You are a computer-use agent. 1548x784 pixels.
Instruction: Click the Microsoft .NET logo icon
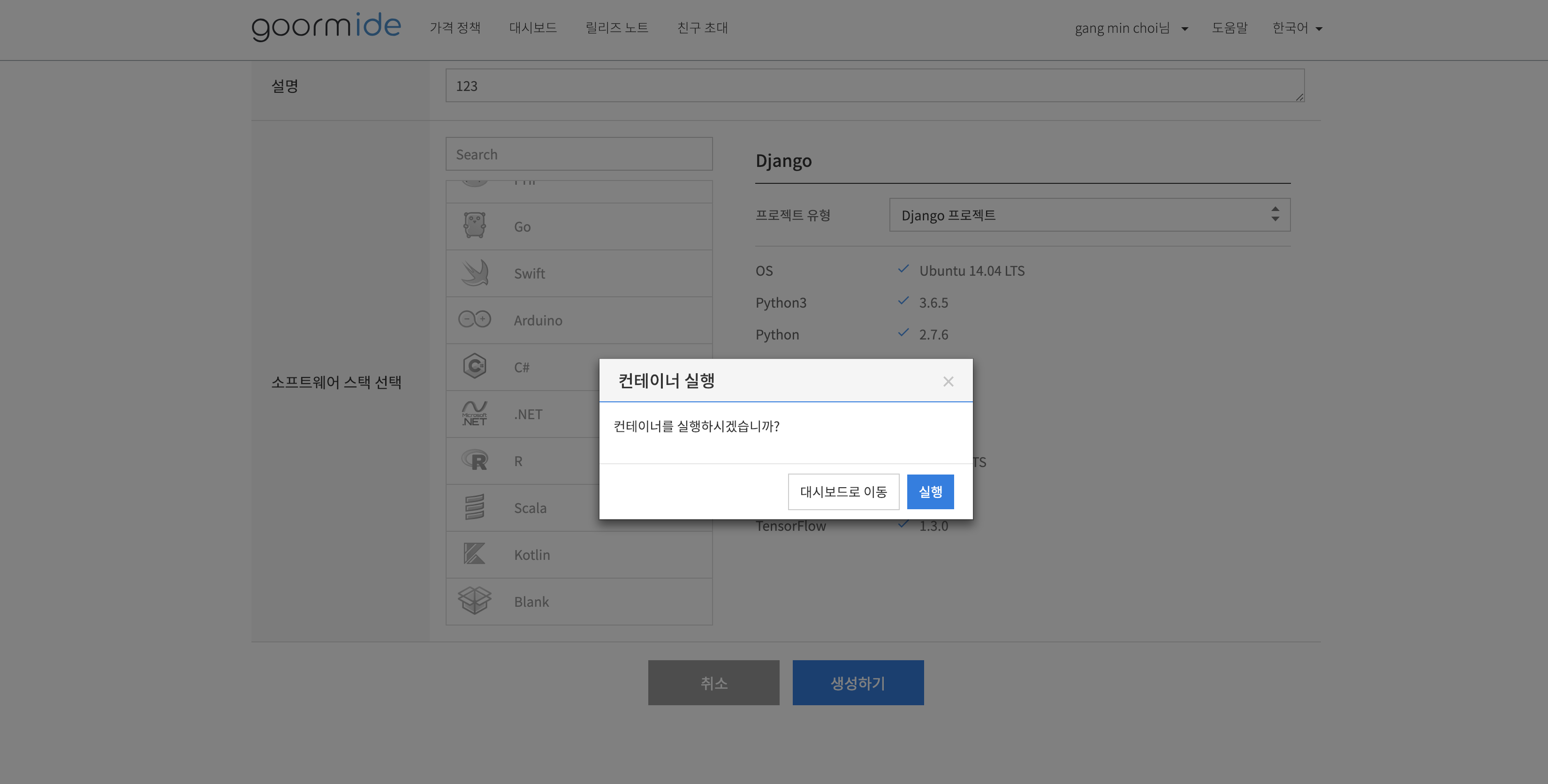[x=474, y=413]
